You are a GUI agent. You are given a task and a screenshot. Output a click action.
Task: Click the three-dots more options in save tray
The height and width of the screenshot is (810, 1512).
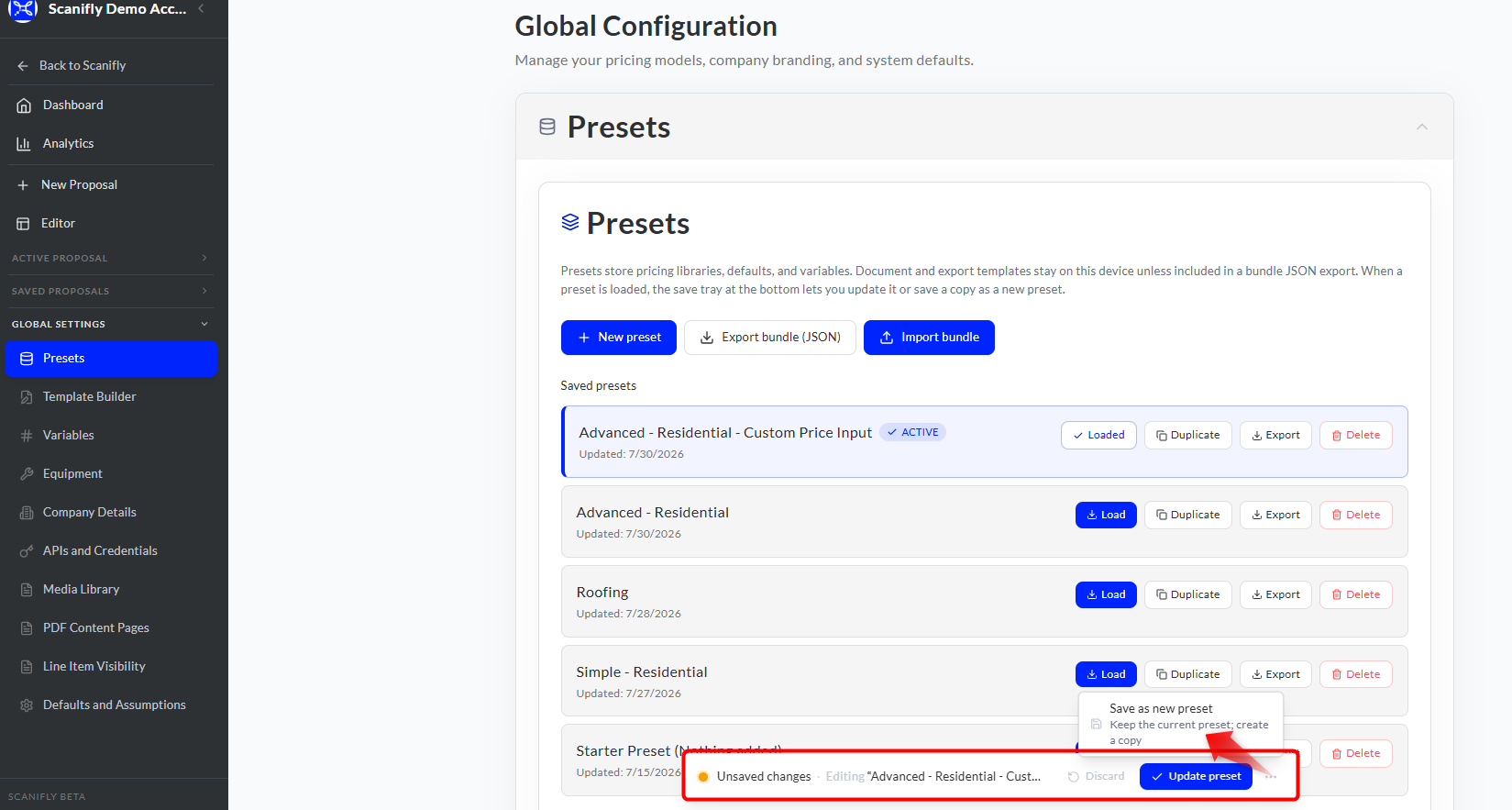click(x=1270, y=776)
